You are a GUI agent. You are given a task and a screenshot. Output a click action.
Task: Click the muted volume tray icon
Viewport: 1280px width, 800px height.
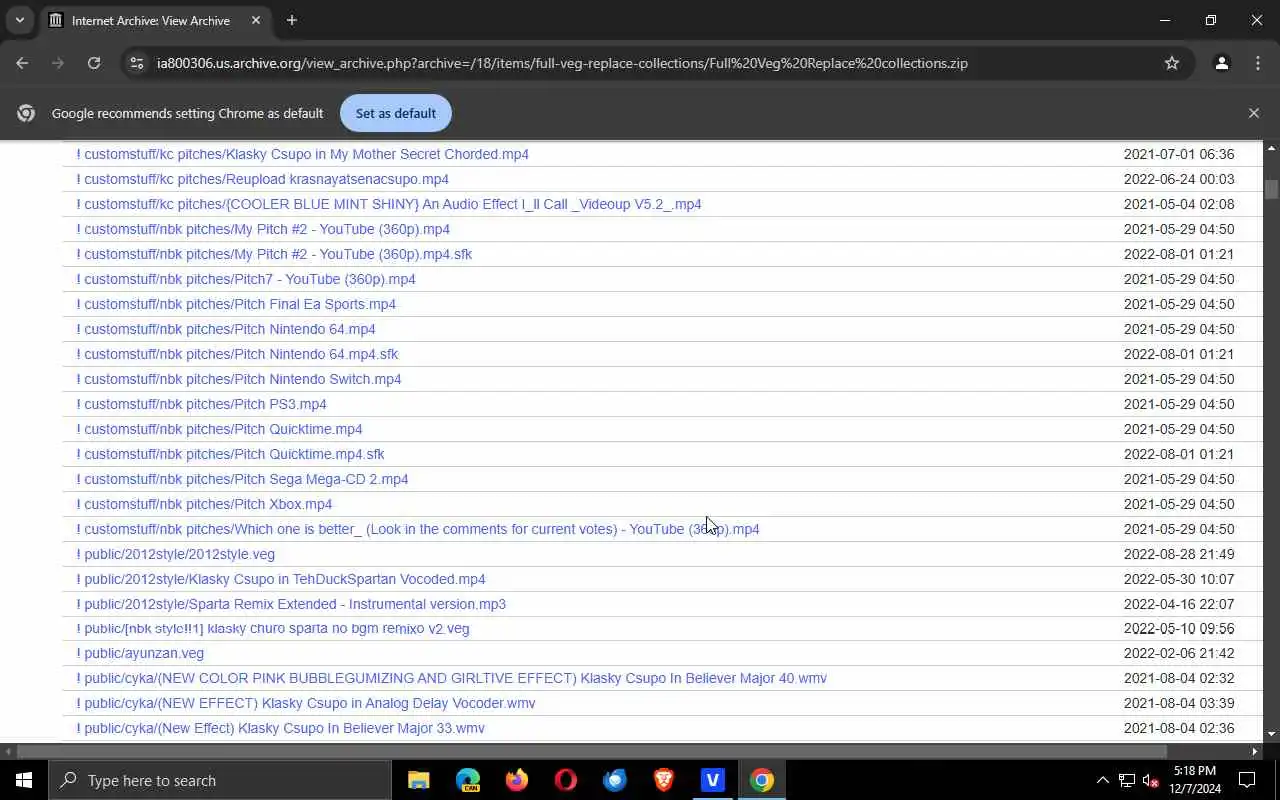(x=1150, y=780)
